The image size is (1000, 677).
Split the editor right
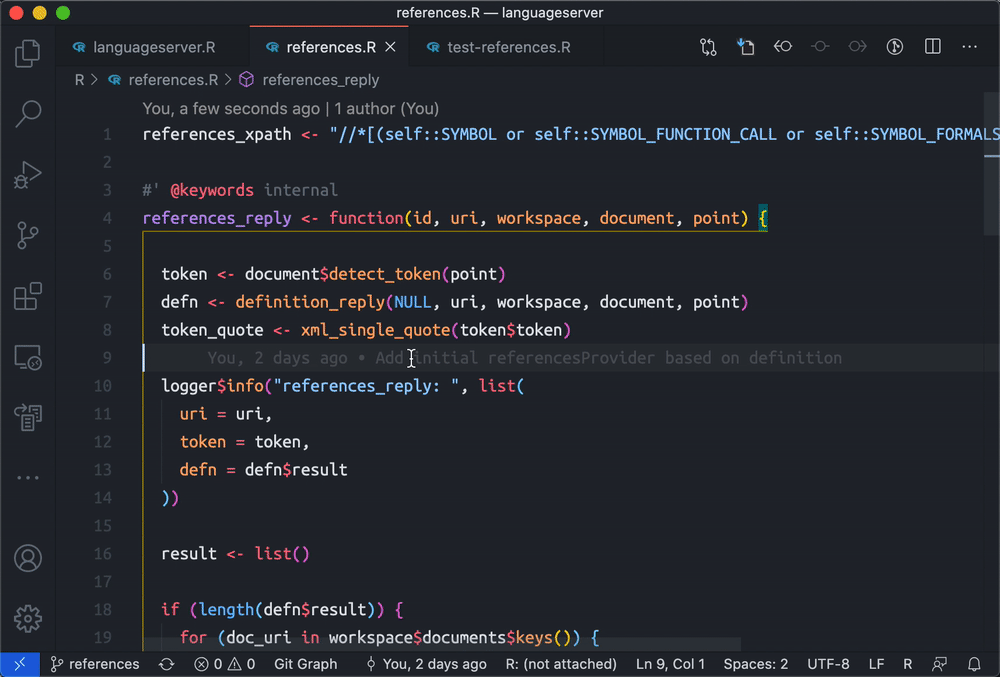pos(932,47)
